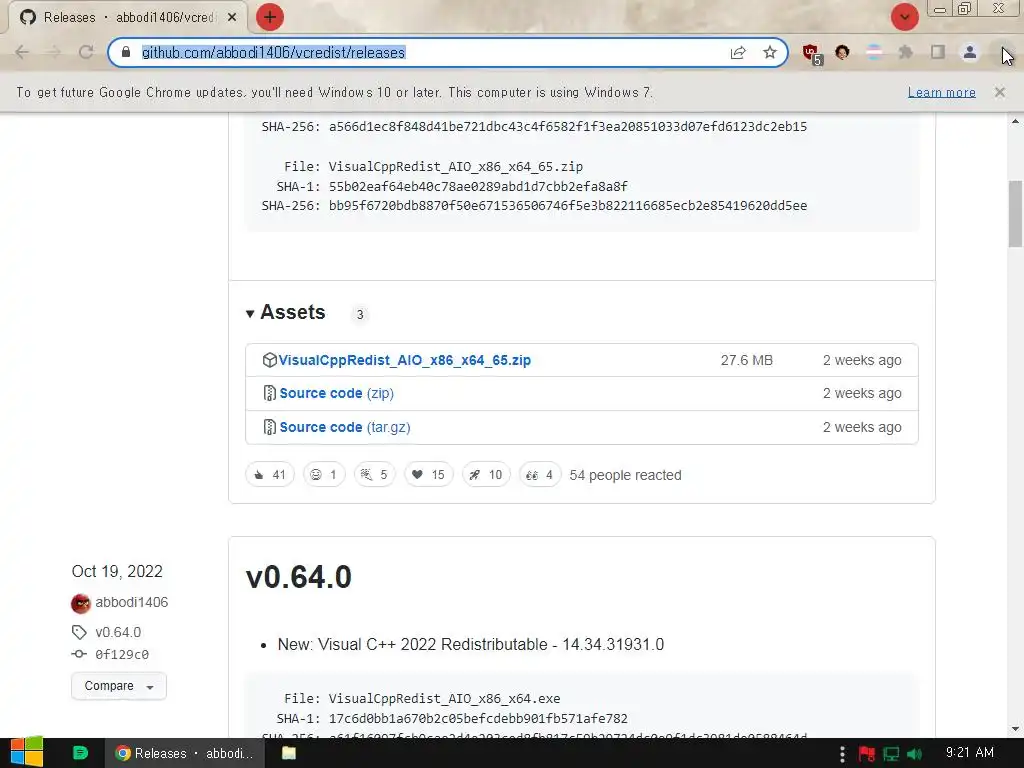The image size is (1024, 768).
Task: Click the thumbs up reaction 41
Action: [x=270, y=475]
